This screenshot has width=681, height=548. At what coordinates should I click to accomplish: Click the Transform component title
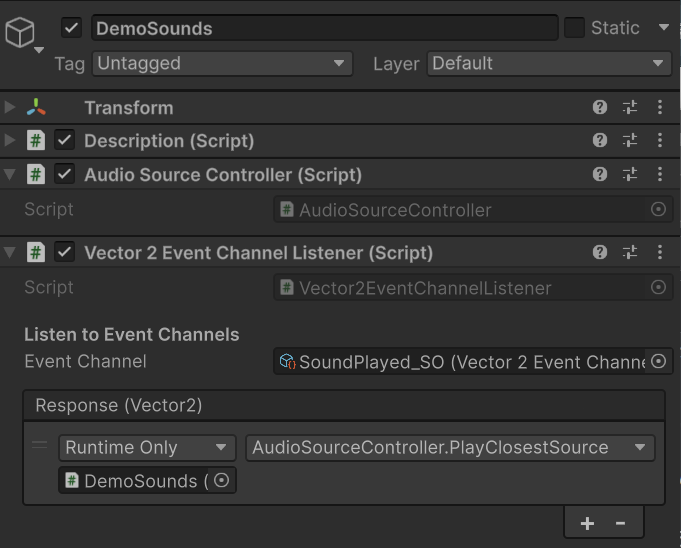(x=129, y=108)
